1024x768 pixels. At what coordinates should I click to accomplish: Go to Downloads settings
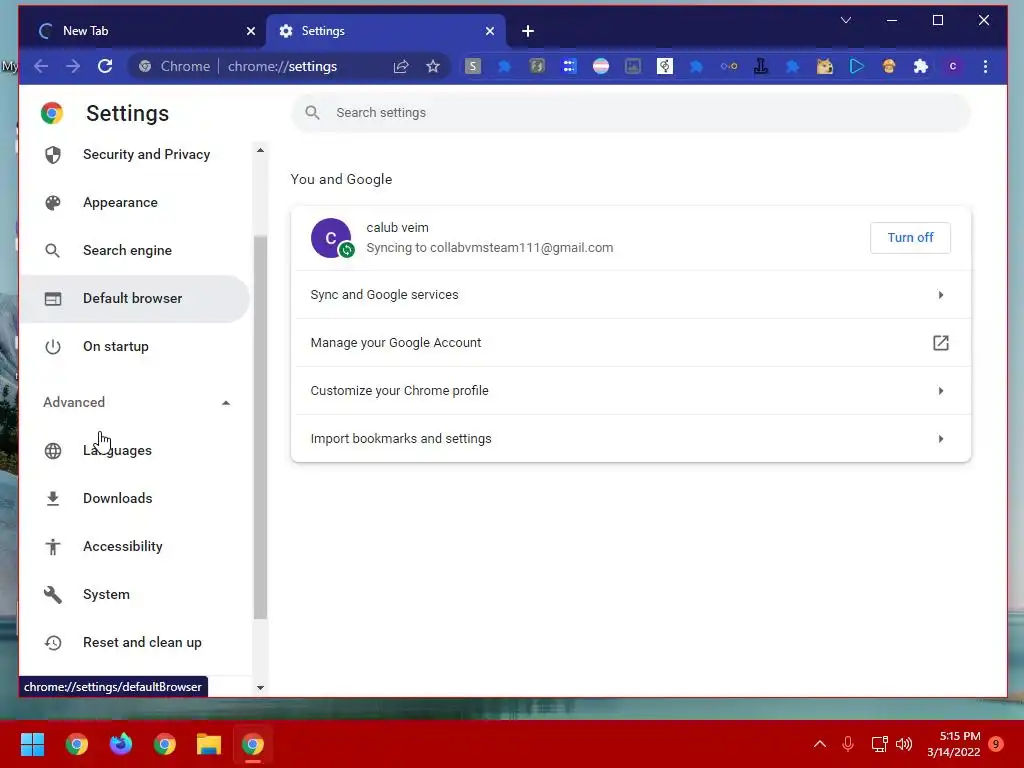135,498
